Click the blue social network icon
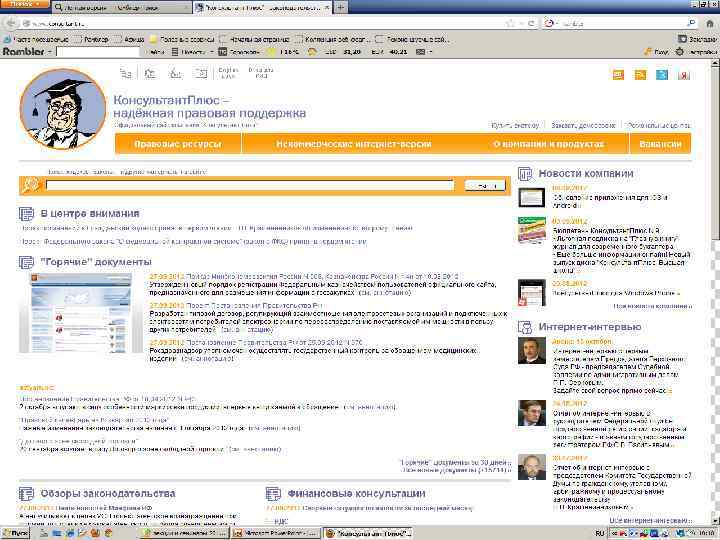720x540 pixels. tap(662, 75)
